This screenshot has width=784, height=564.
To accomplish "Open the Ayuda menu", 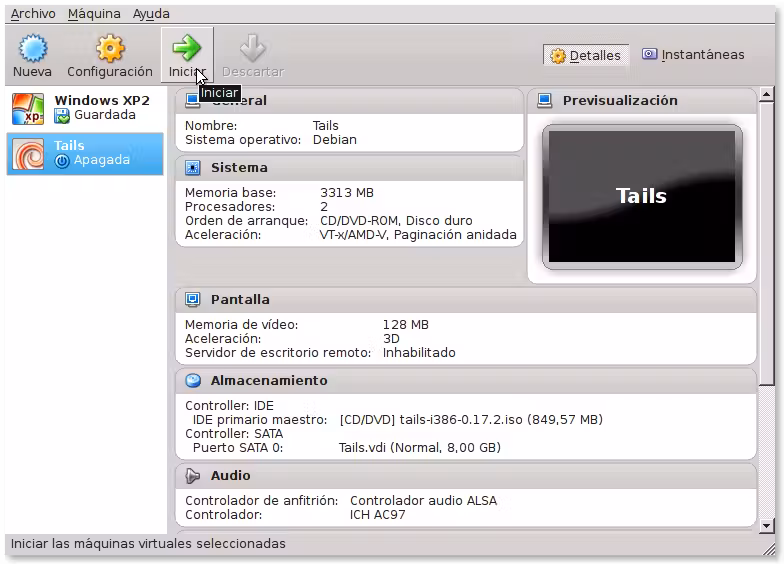I will (x=151, y=14).
